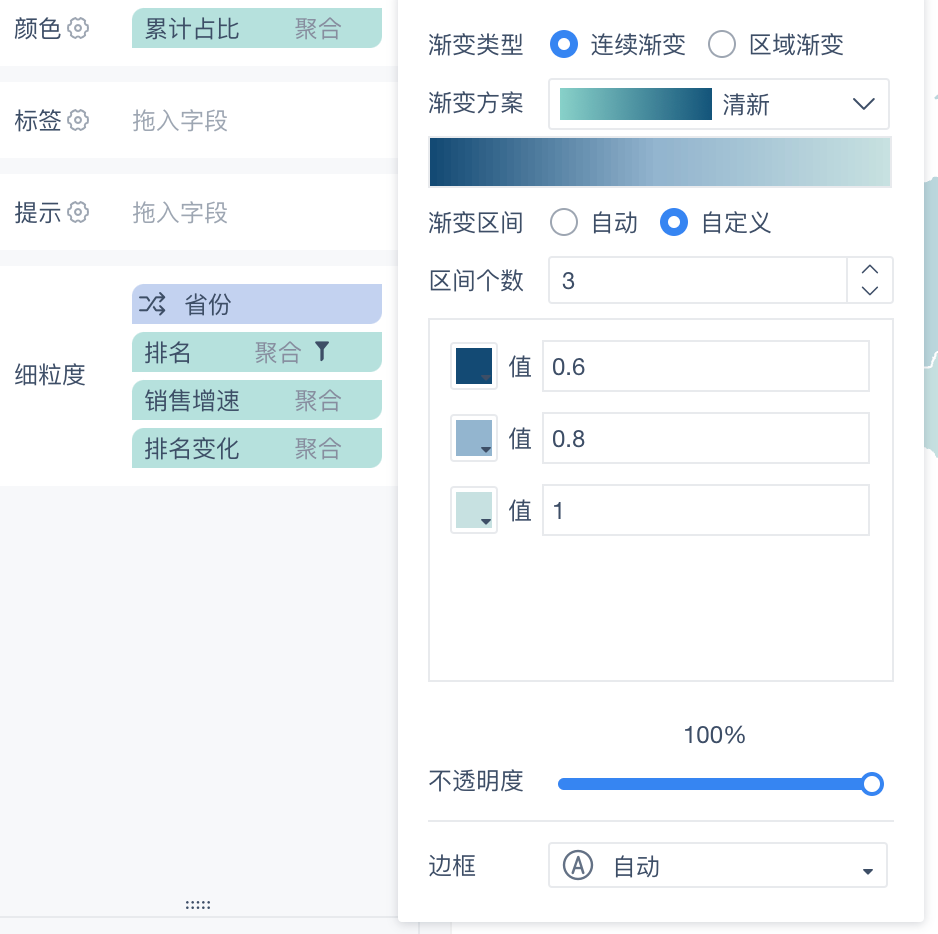Click the shuffle icon on 省份 field
Image resolution: width=938 pixels, height=934 pixels.
pyautogui.click(x=152, y=304)
